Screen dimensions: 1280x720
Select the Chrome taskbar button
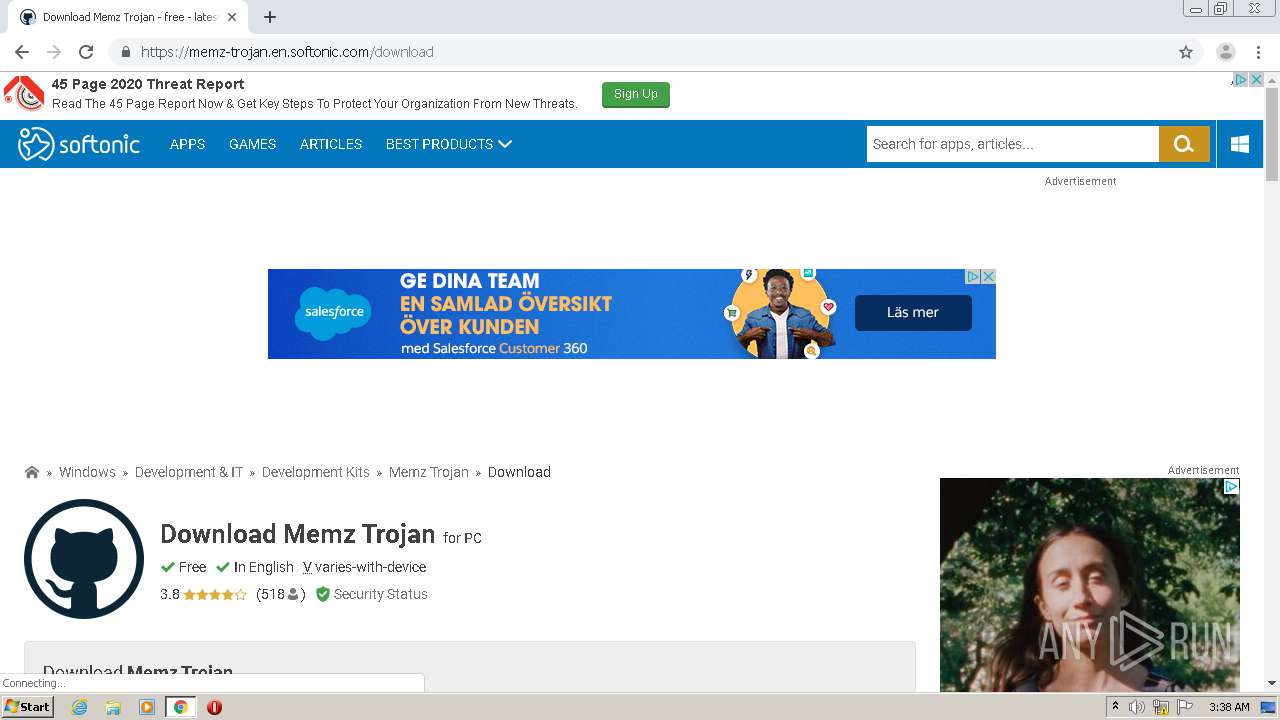(181, 707)
